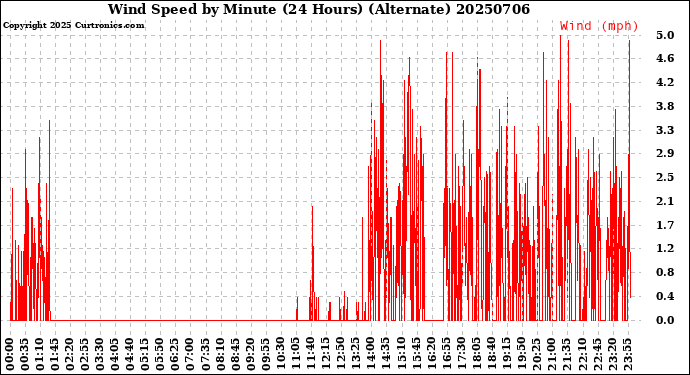Click the 18:05 time label
Viewport: 690px width, 375px height.
pyautogui.click(x=477, y=355)
